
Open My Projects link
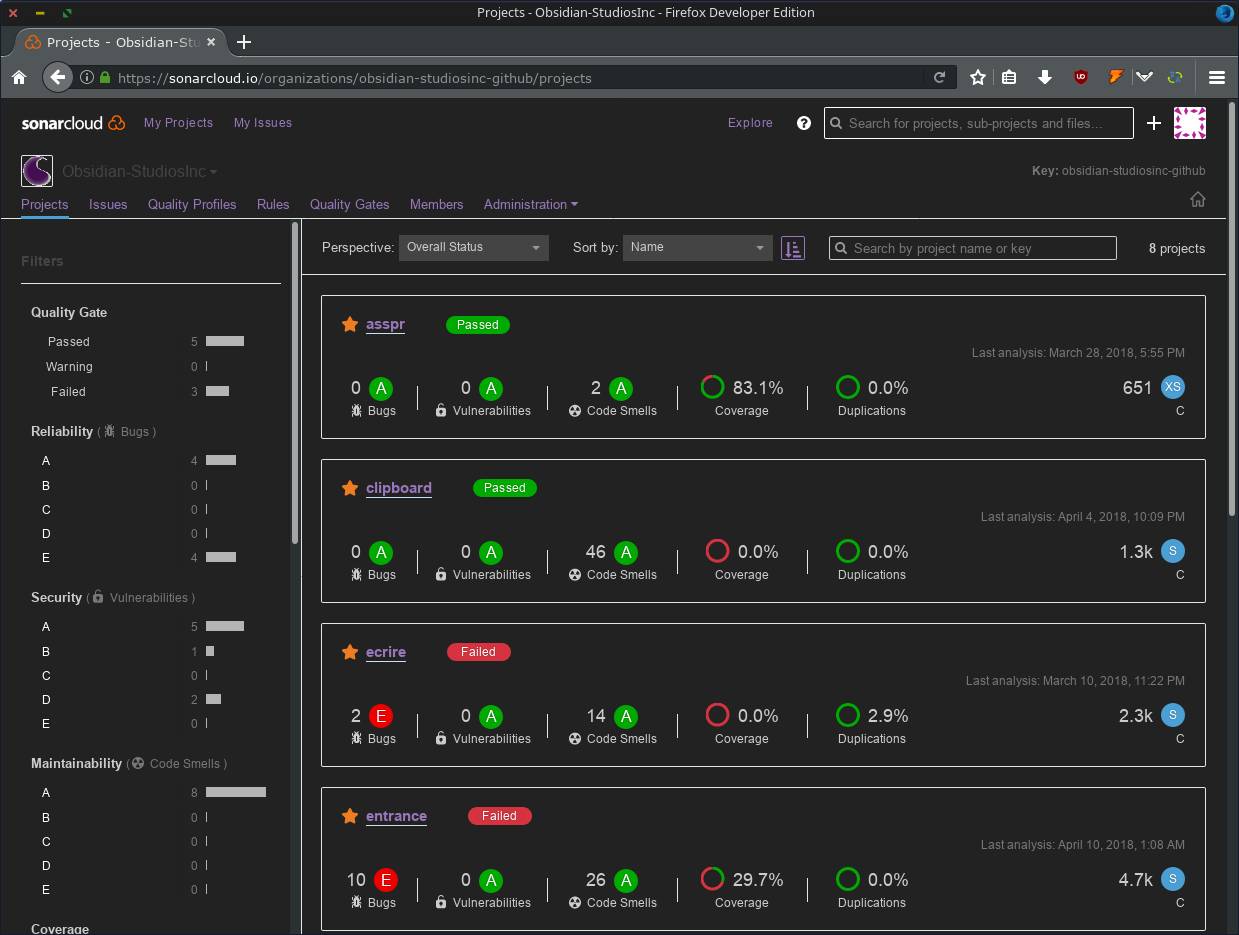[x=178, y=122]
